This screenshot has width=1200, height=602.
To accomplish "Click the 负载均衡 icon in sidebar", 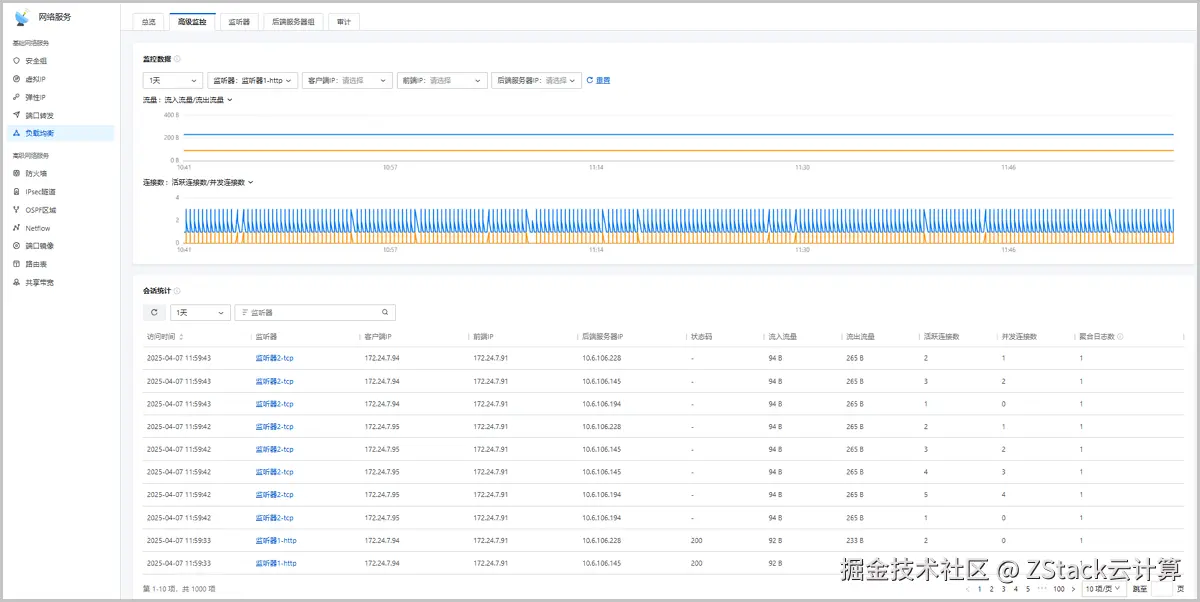I will click(16, 133).
